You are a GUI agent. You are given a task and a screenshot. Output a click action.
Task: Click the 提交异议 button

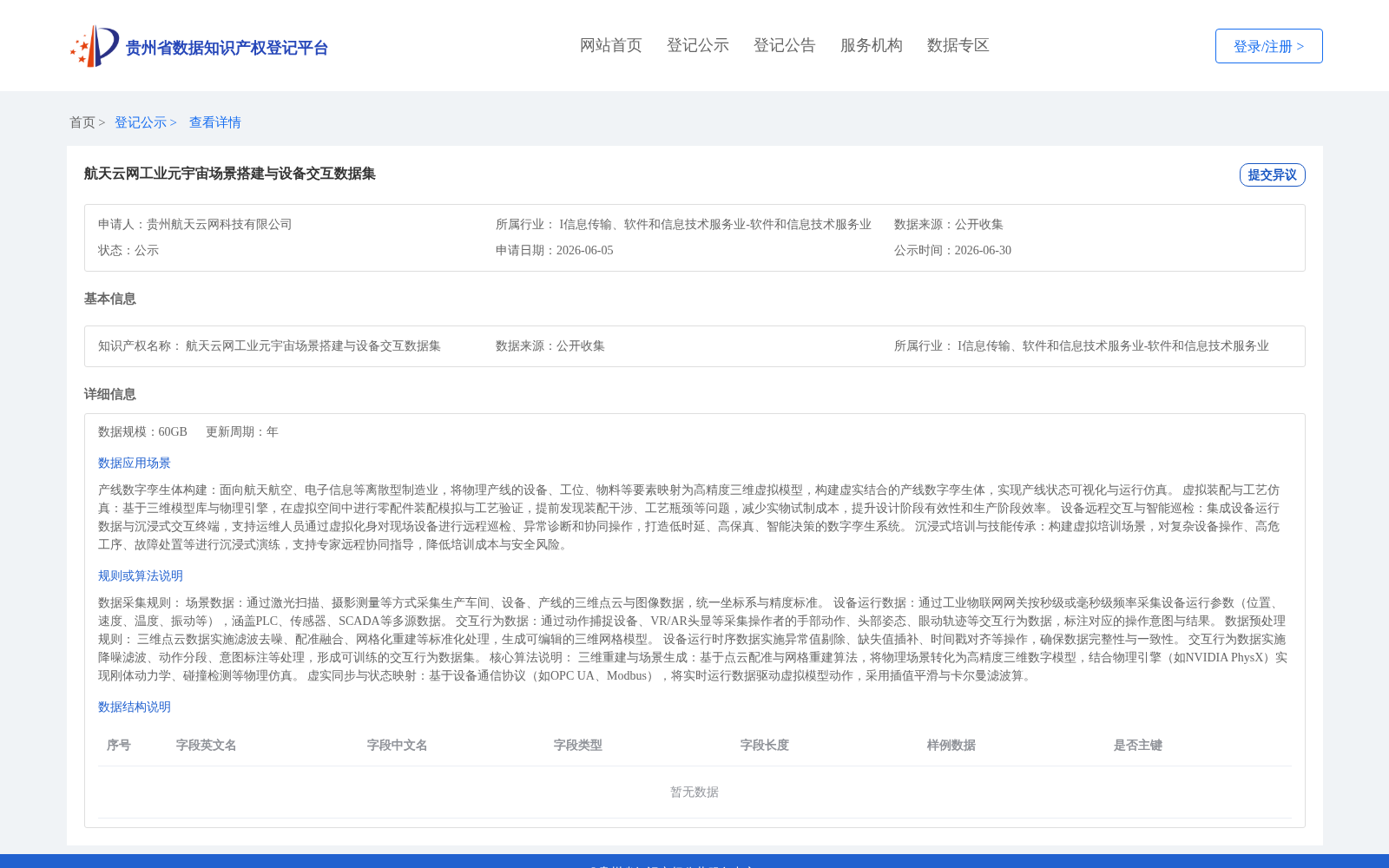[x=1272, y=174]
